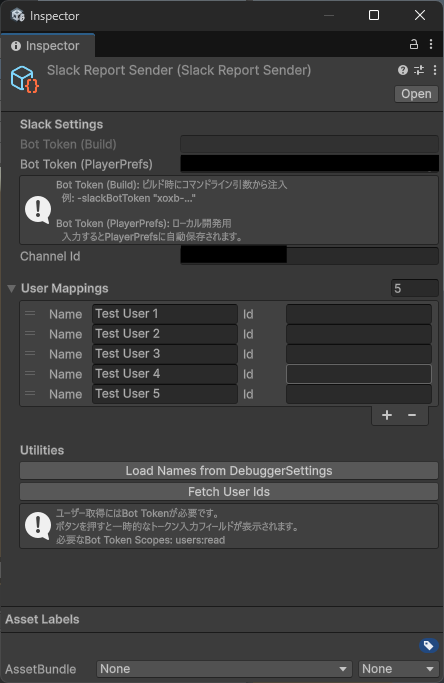
Task: Remove a user mapping with minus button
Action: pos(412,415)
